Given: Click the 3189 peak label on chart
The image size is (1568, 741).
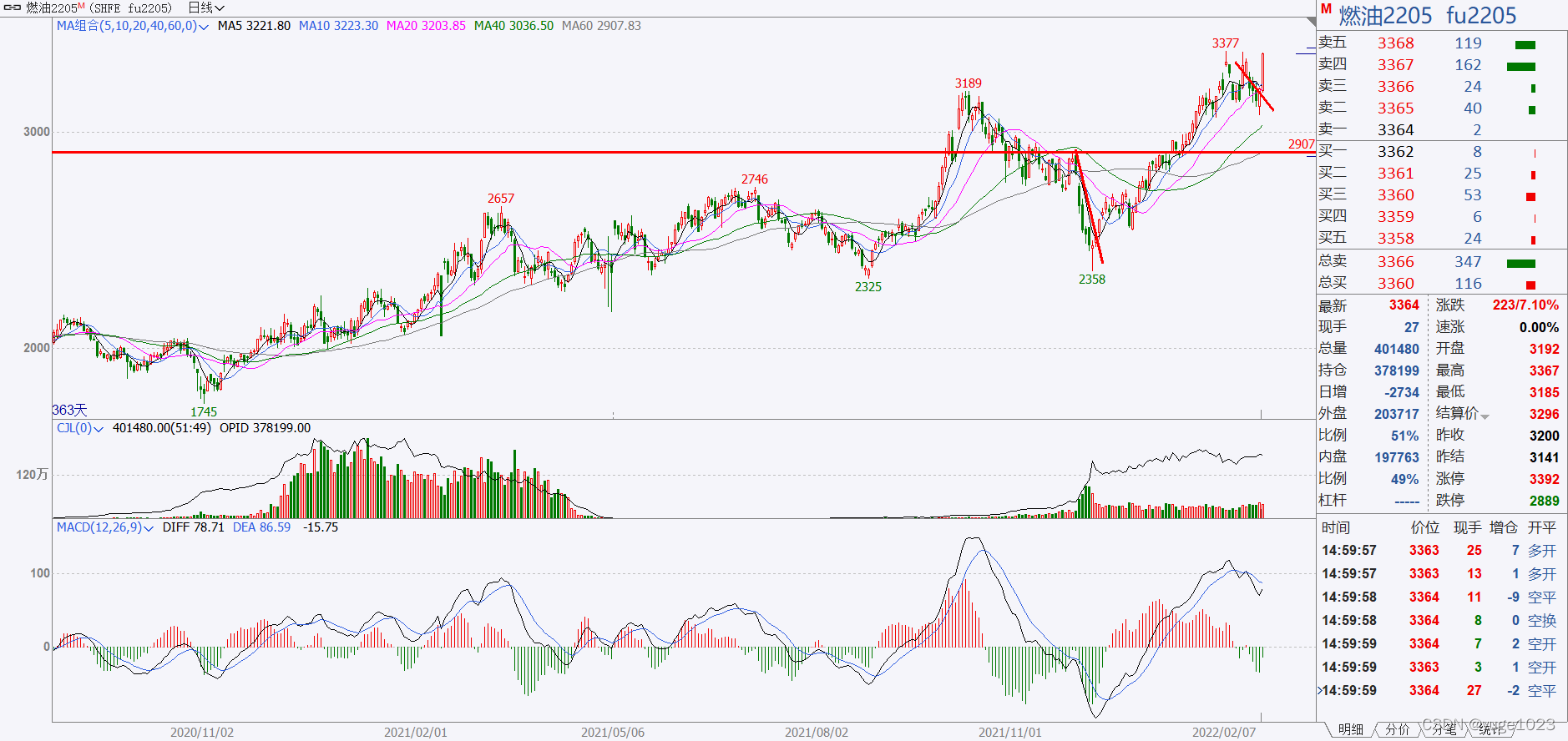Looking at the screenshot, I should [969, 83].
